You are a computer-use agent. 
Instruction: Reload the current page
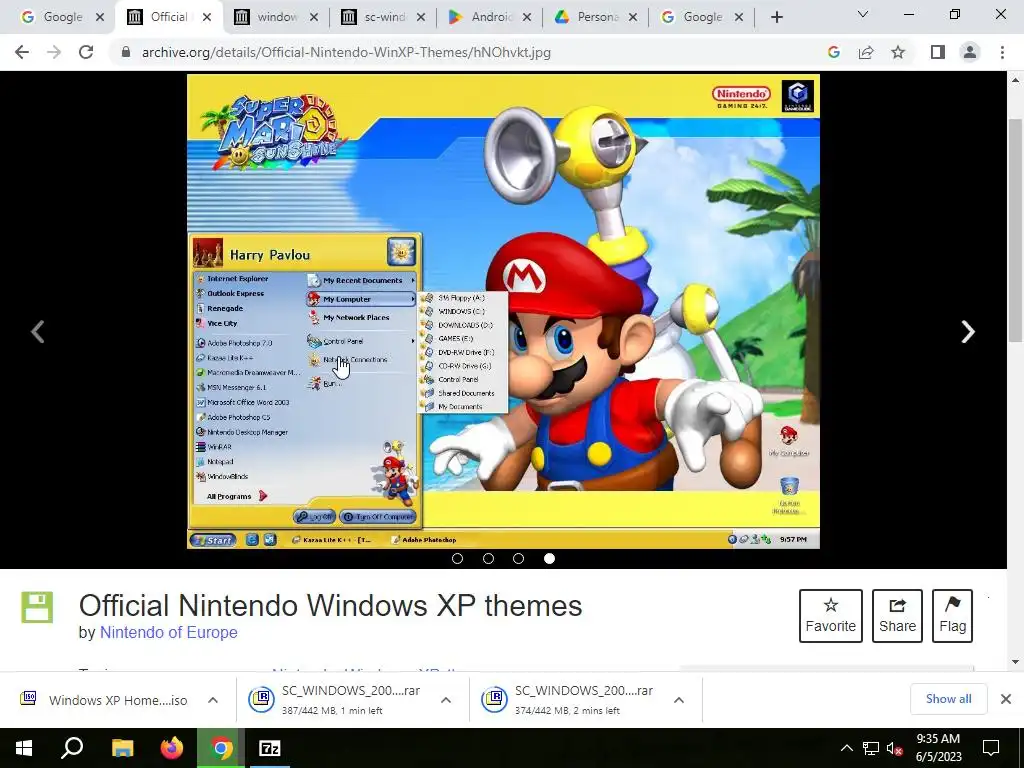[x=86, y=52]
